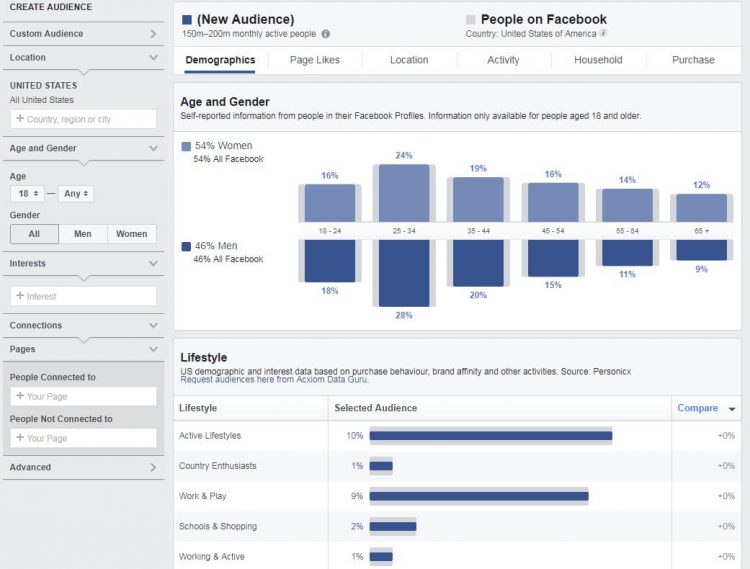
Task: Select the Women gender option
Action: (132, 234)
